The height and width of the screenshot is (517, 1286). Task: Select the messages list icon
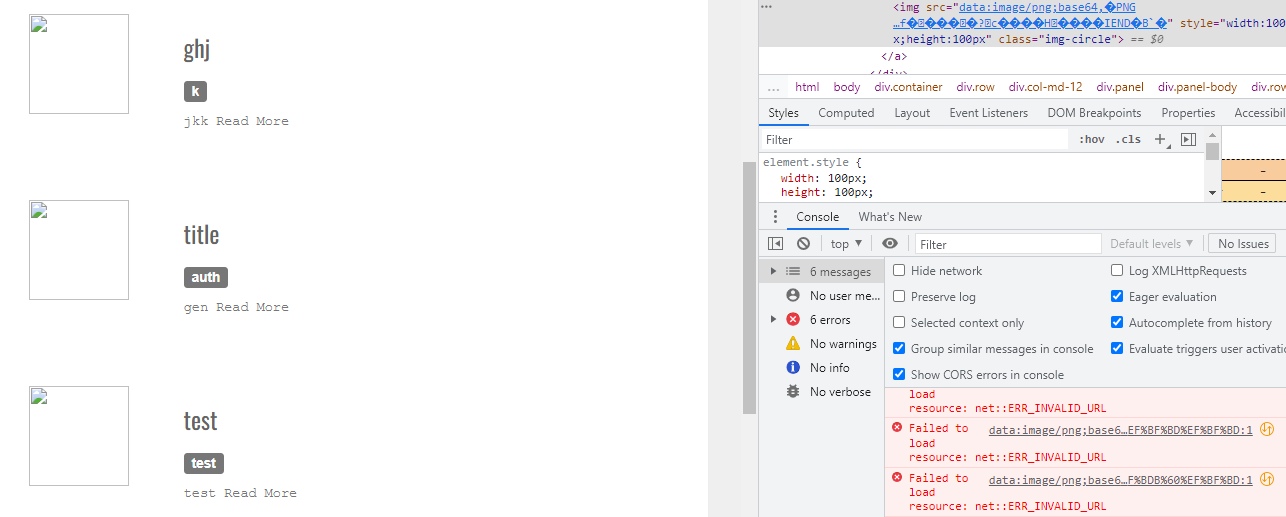pos(793,272)
